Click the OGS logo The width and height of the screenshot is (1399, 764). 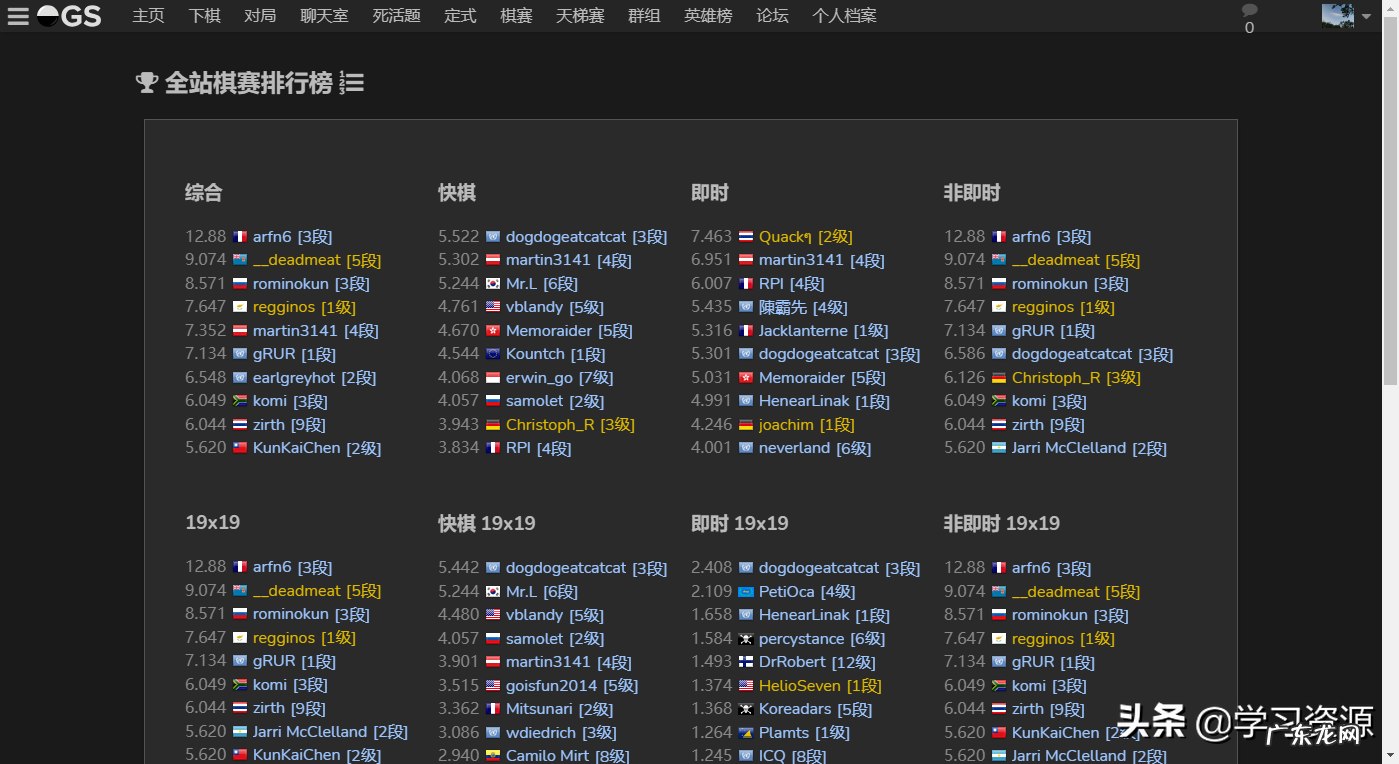pos(70,16)
